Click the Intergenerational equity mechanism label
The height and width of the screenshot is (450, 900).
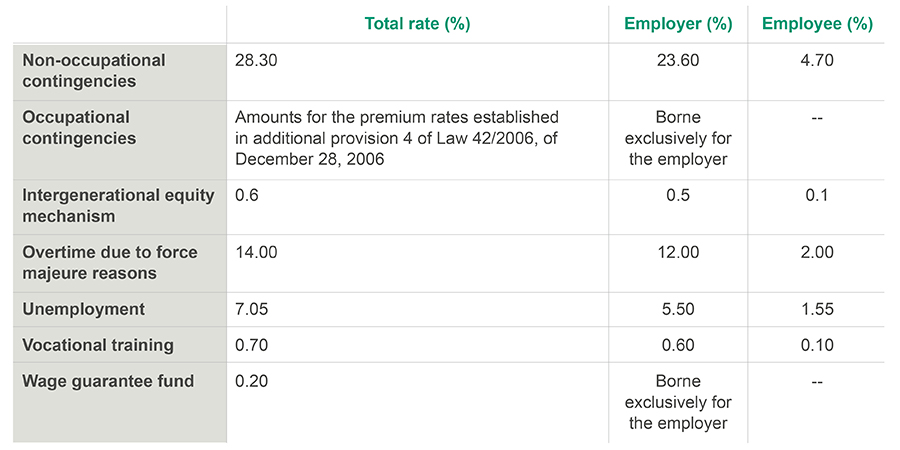pos(118,205)
